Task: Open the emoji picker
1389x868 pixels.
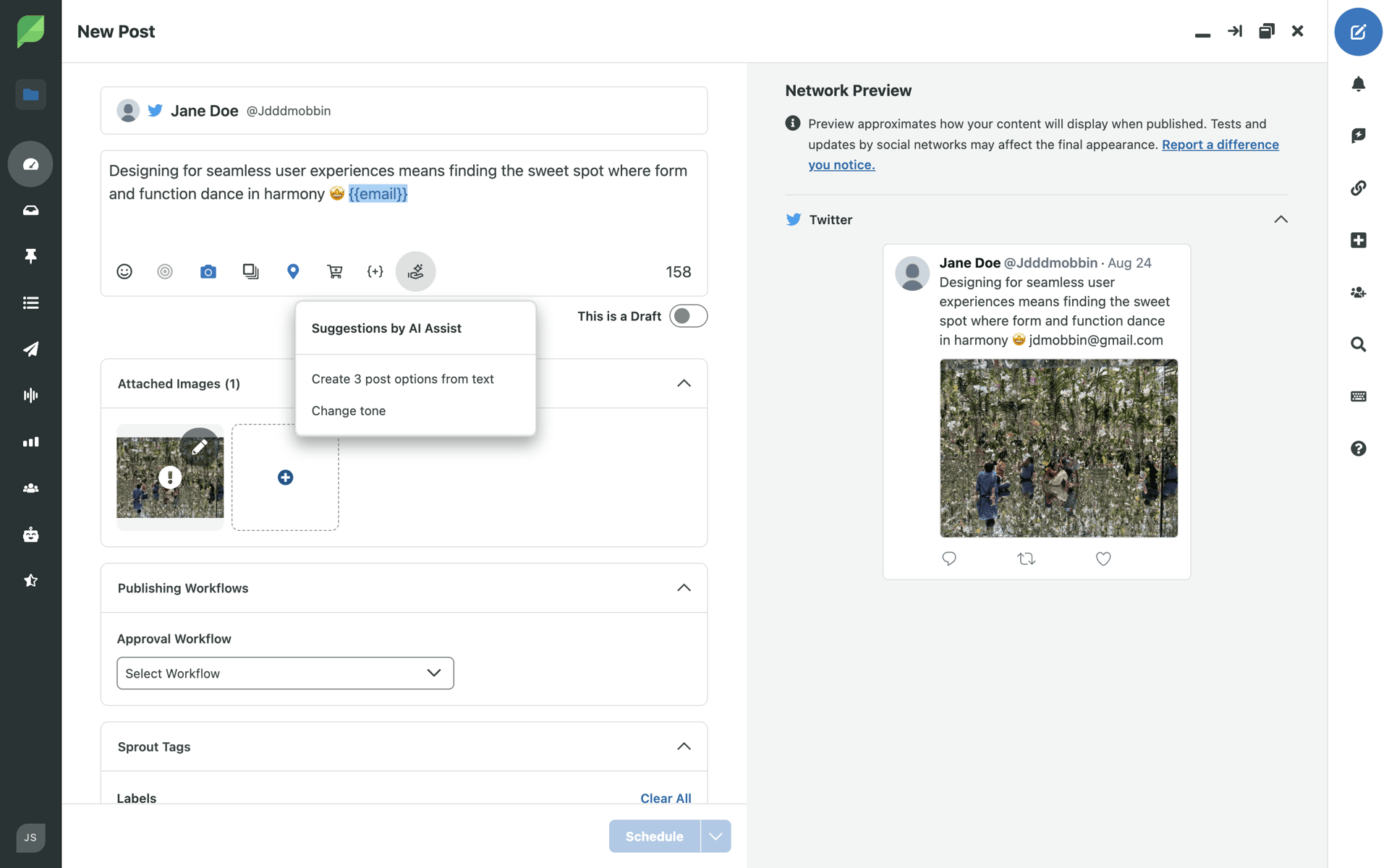Action: tap(124, 271)
